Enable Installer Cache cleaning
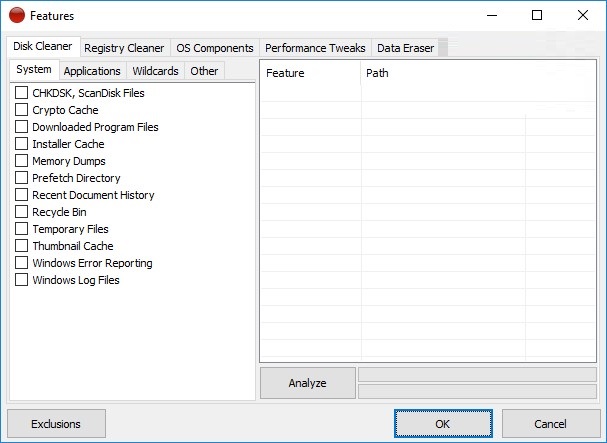 coord(22,144)
